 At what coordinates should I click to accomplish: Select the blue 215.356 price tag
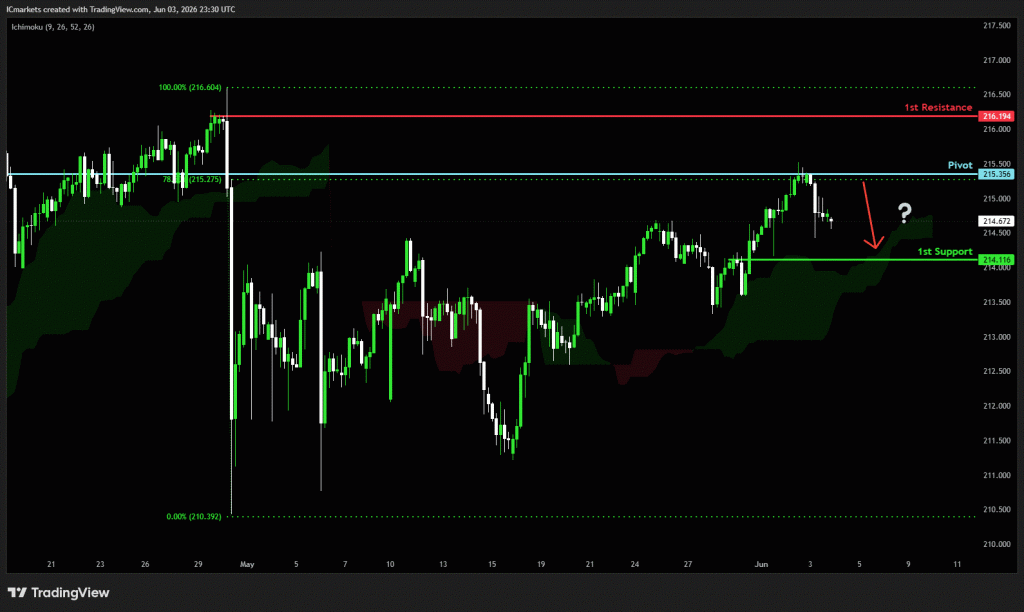(996, 174)
